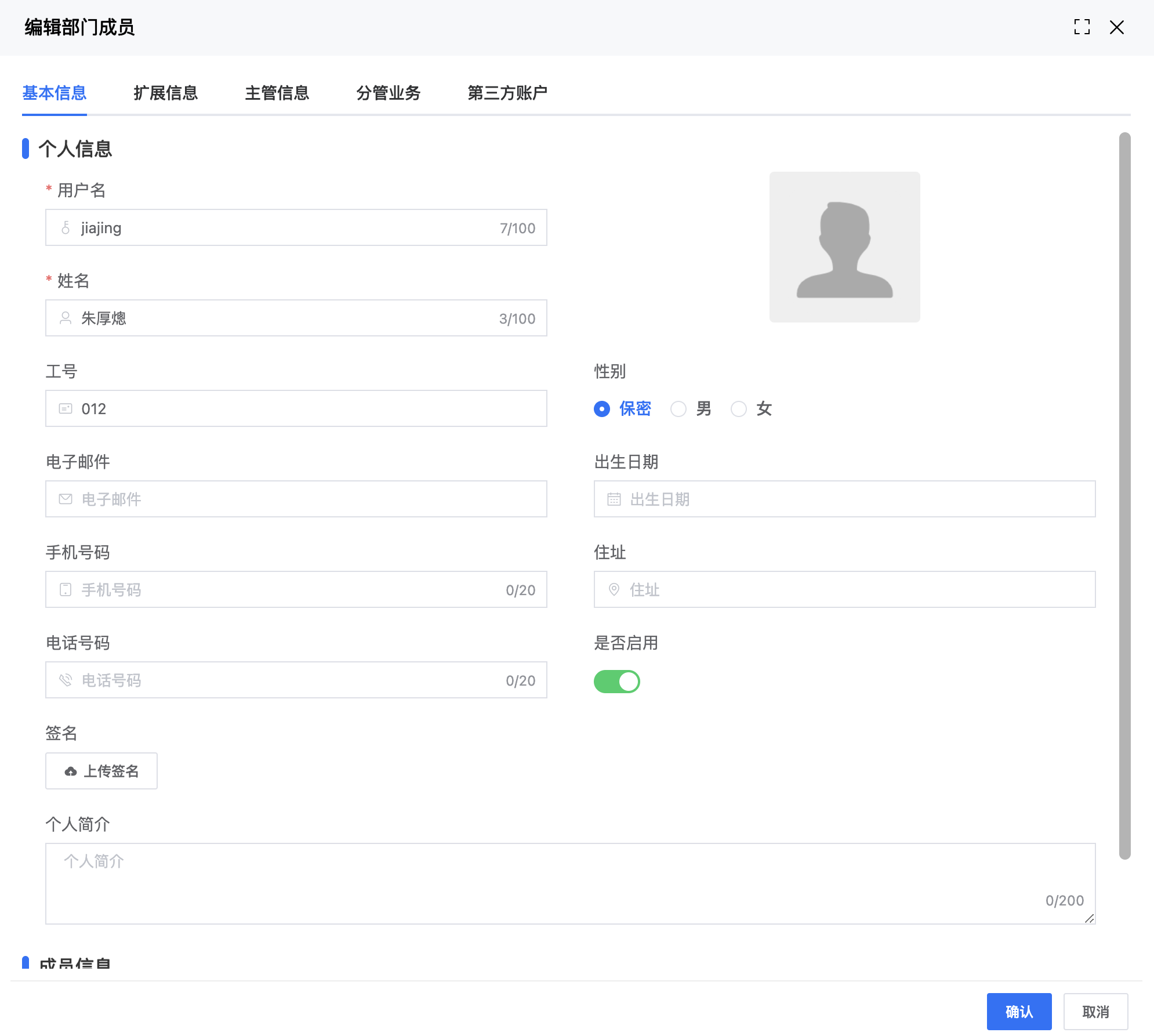Viewport: 1154px width, 1036px height.
Task: Focus the 工号 input containing 012
Action: point(296,408)
